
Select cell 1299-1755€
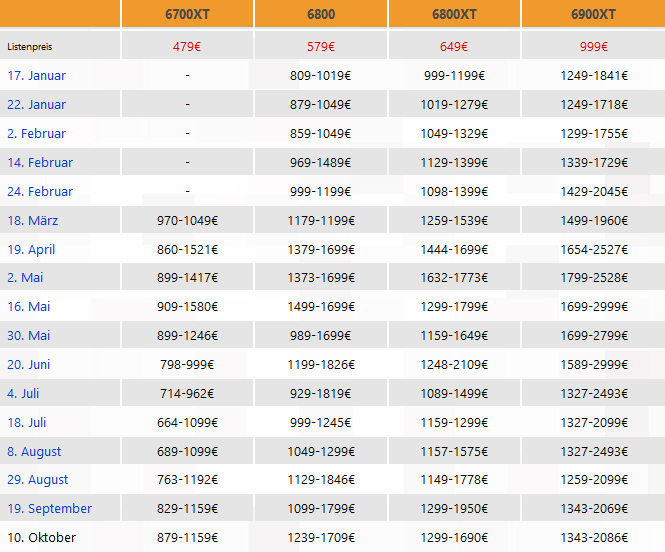pos(594,134)
